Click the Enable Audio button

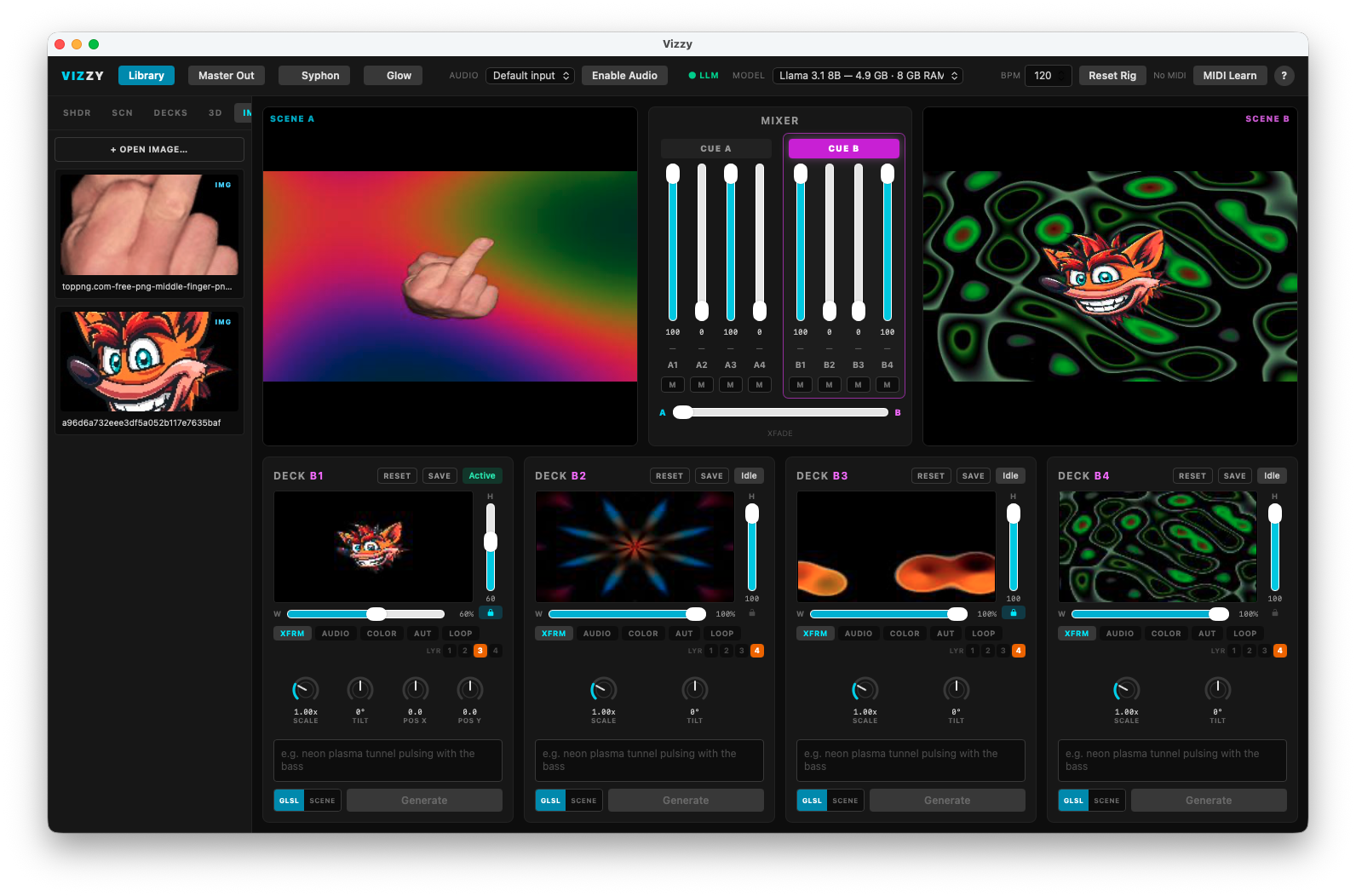click(x=624, y=76)
